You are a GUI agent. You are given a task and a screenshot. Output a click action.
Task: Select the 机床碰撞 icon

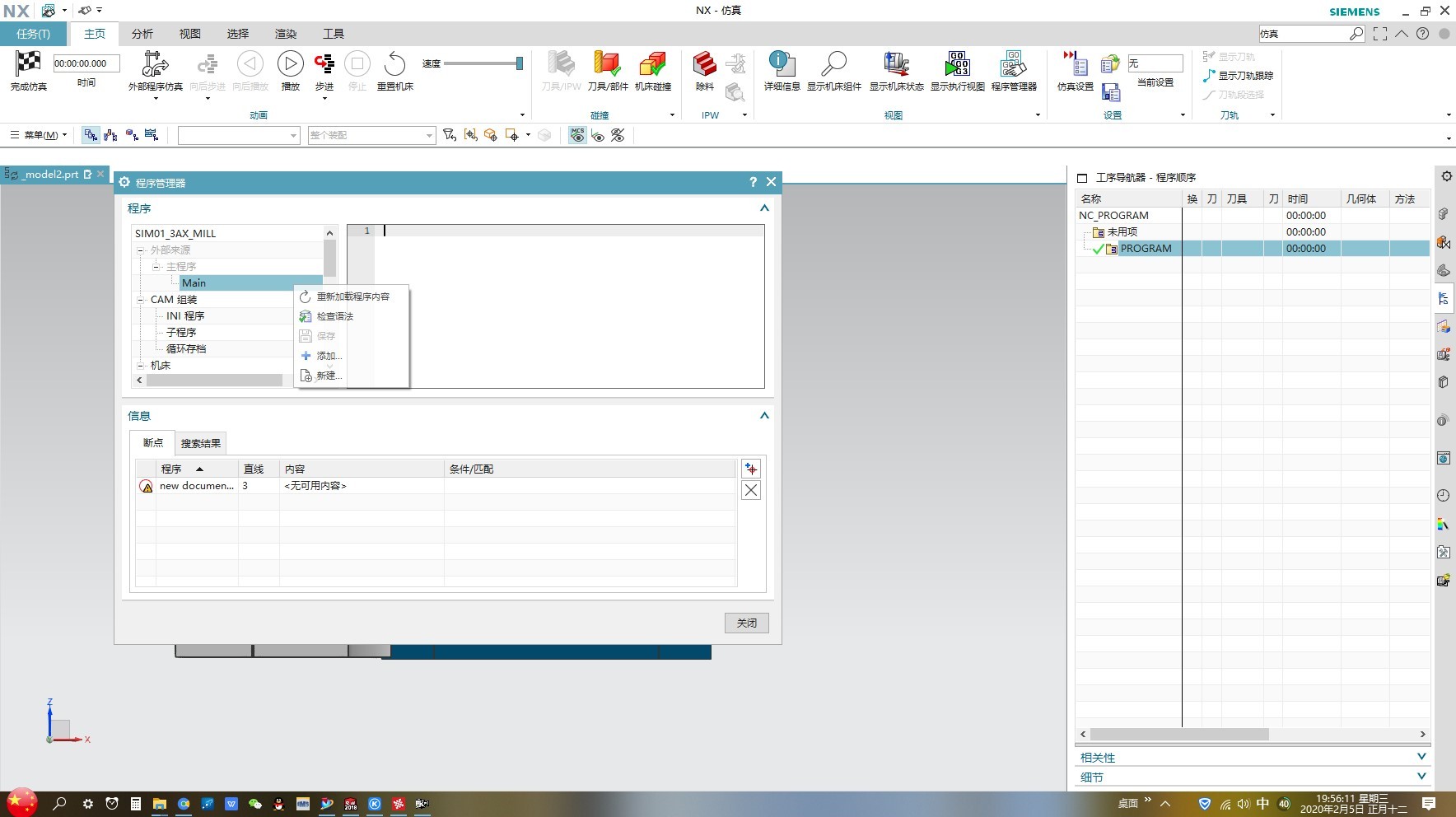click(652, 63)
